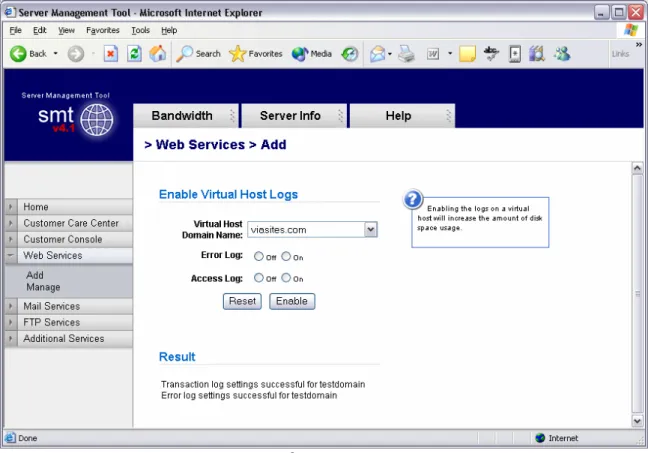Click the Messenger people icon

tap(562, 54)
